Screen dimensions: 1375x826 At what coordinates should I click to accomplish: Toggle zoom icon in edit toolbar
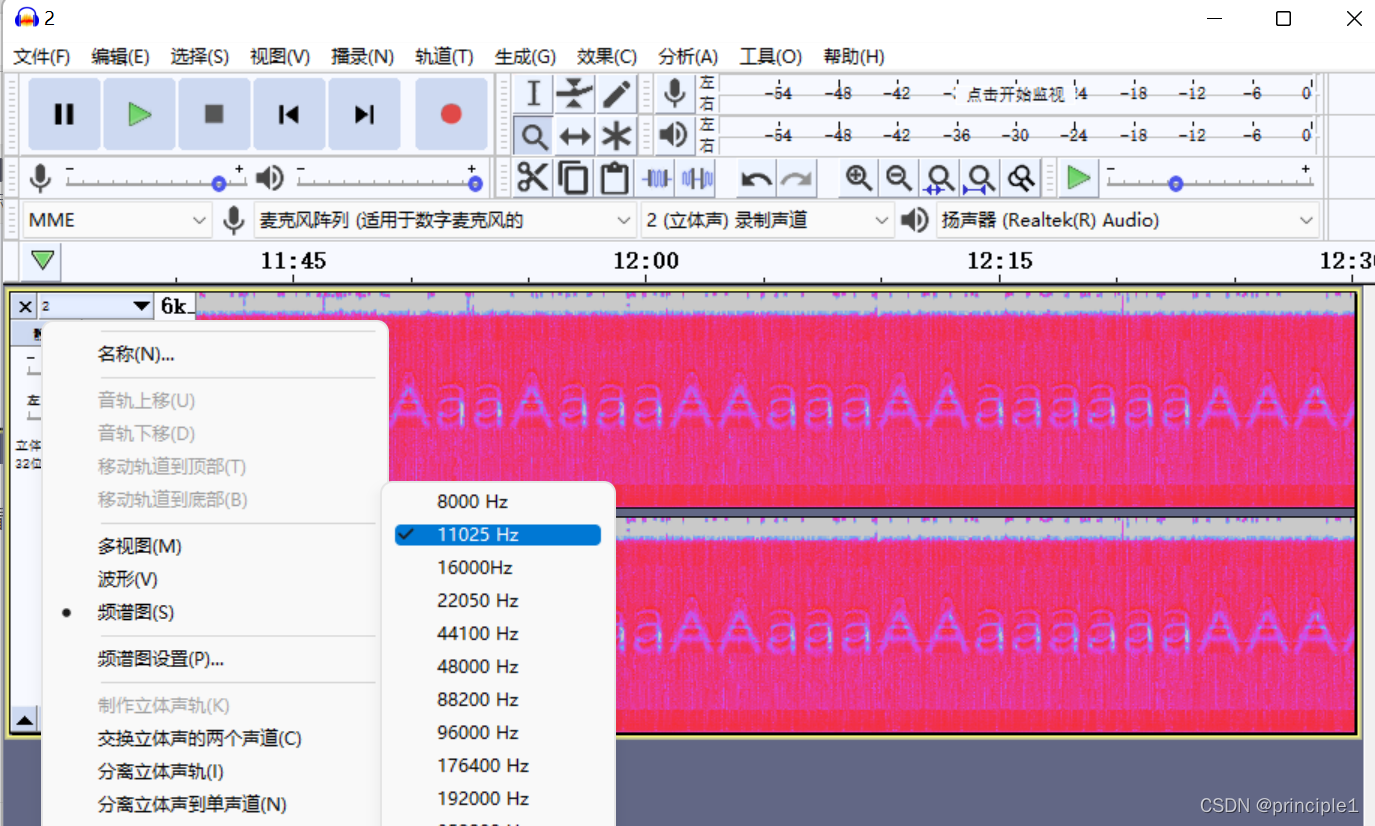(x=1020, y=178)
